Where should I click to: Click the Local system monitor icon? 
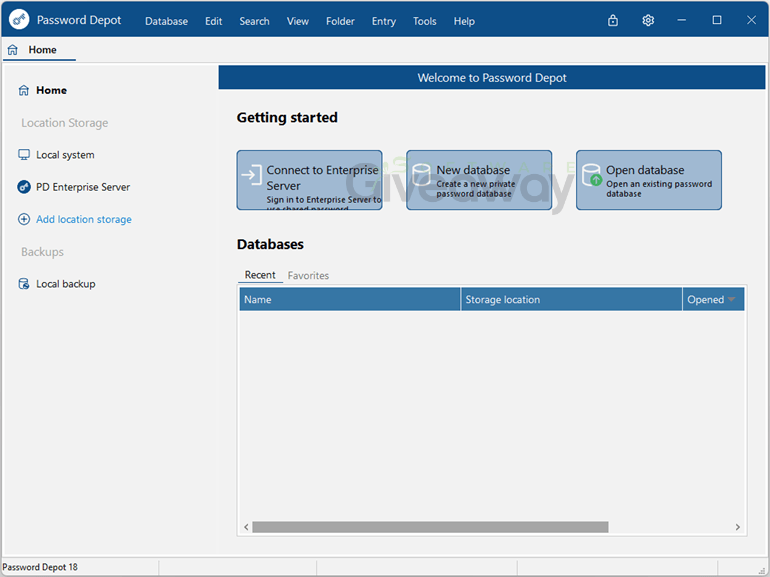tap(24, 155)
